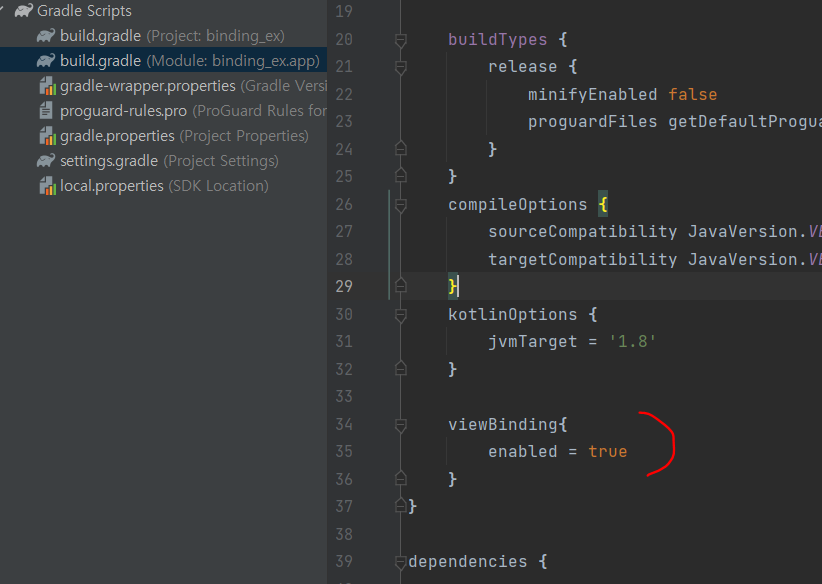Click the buildTypes keyword in the editor
The width and height of the screenshot is (822, 584).
click(x=497, y=40)
